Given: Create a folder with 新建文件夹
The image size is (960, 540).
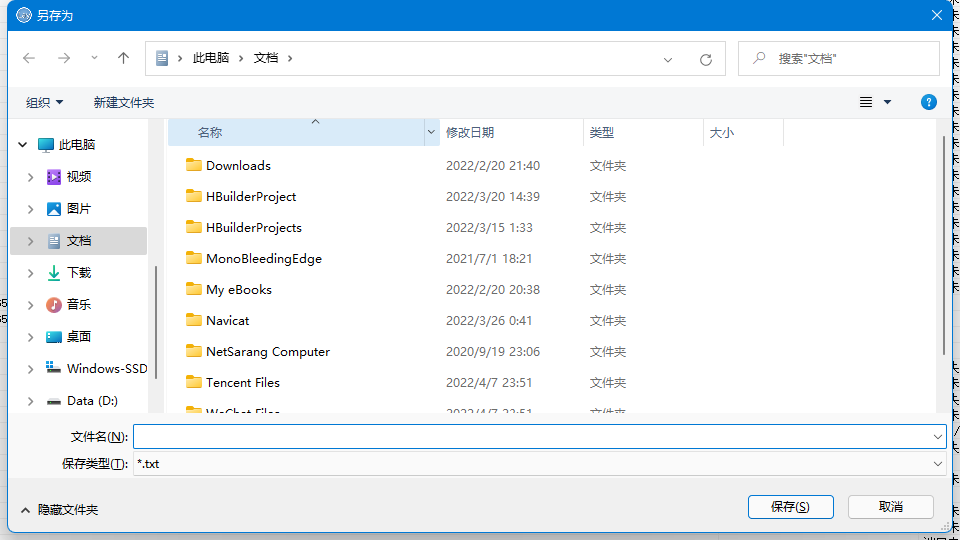Looking at the screenshot, I should coord(124,102).
